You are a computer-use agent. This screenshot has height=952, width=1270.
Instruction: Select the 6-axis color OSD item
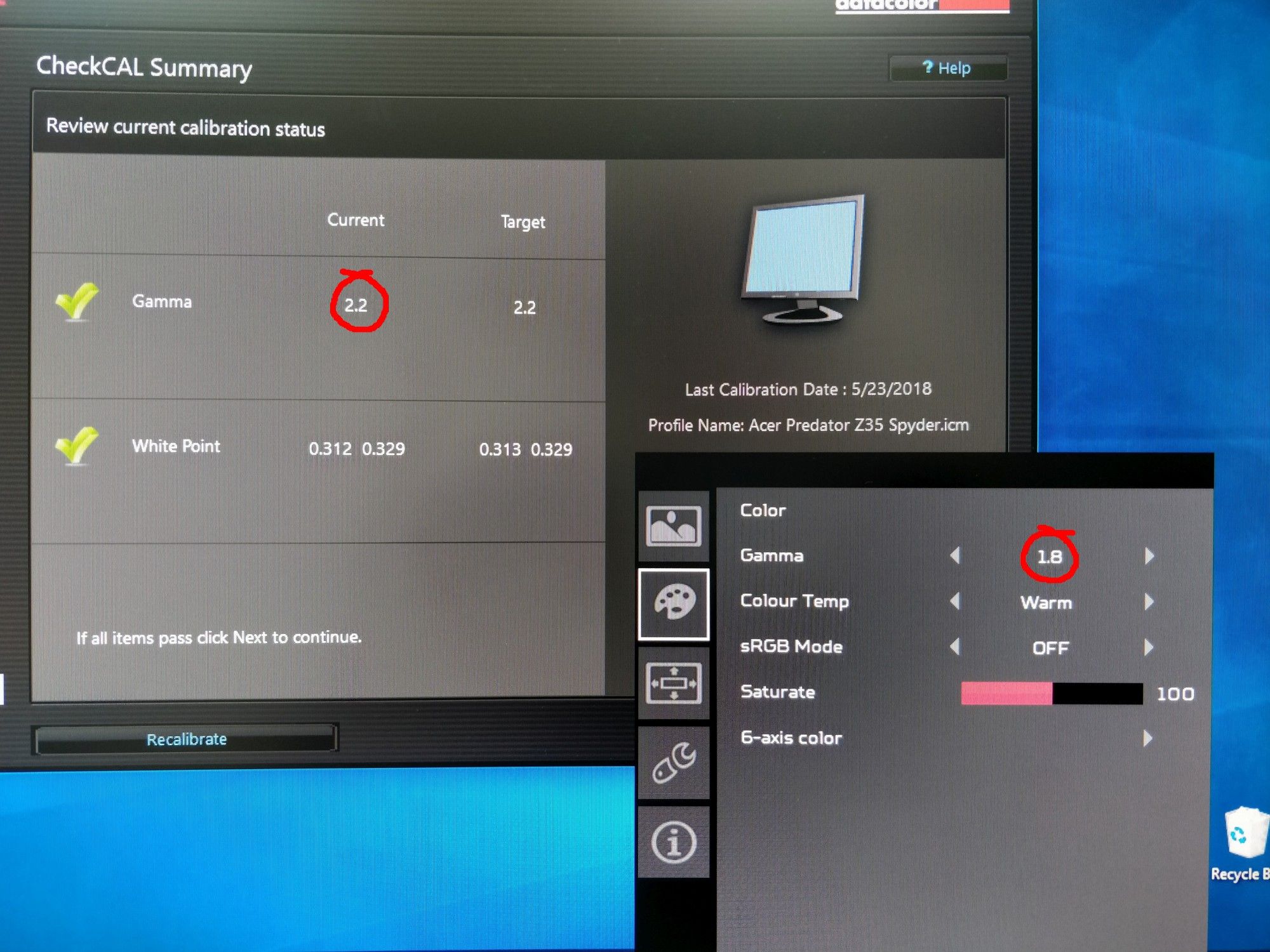(791, 737)
